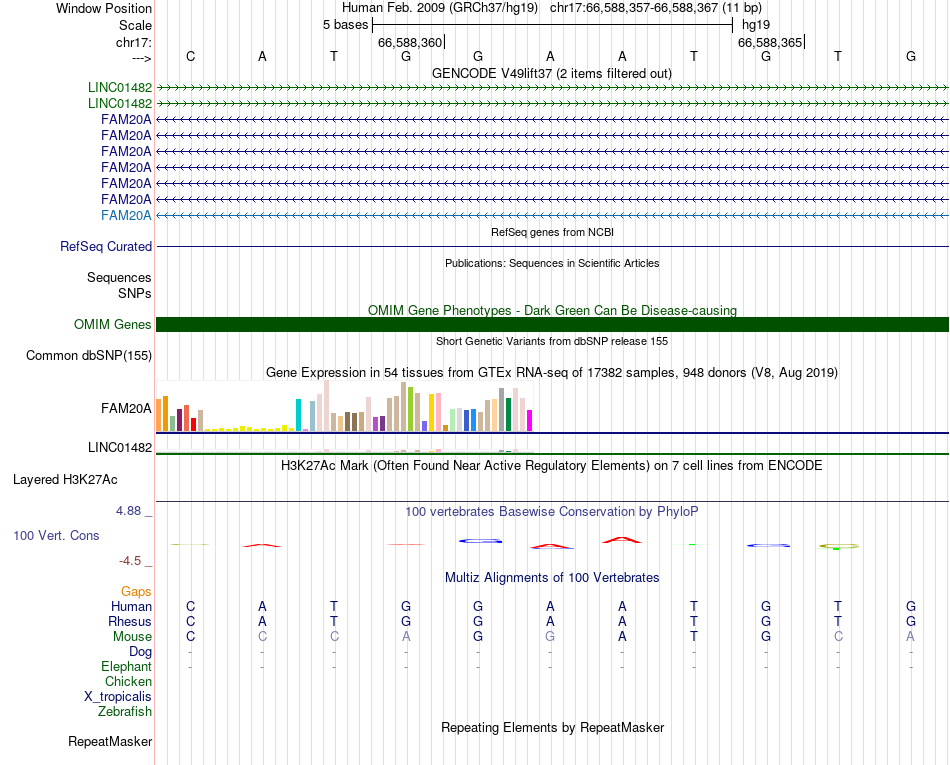Select the light-blue FAM20A transcript label
Image resolution: width=950 pixels, height=765 pixels.
point(126,216)
